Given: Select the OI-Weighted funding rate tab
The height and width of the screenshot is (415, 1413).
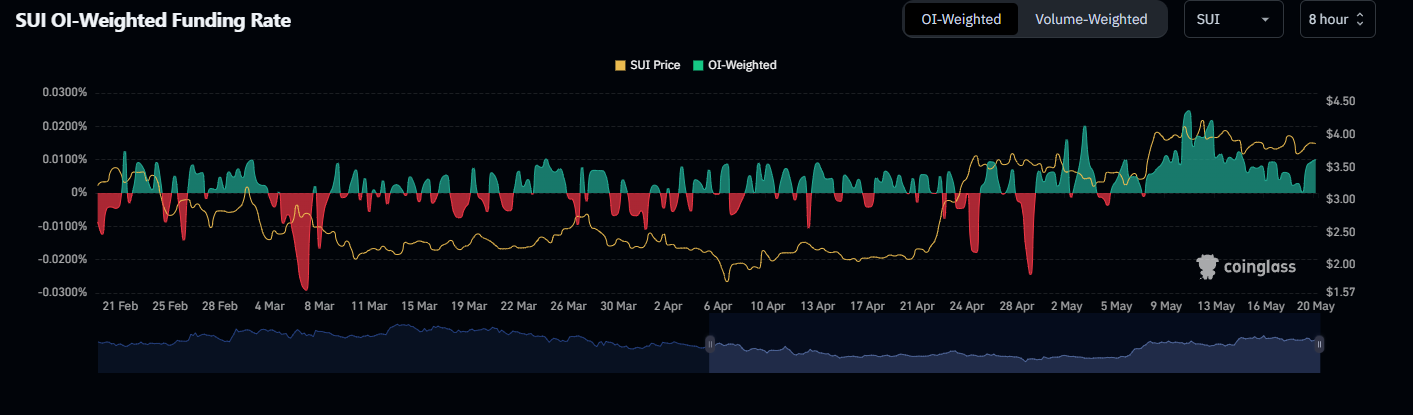Looking at the screenshot, I should 961,19.
